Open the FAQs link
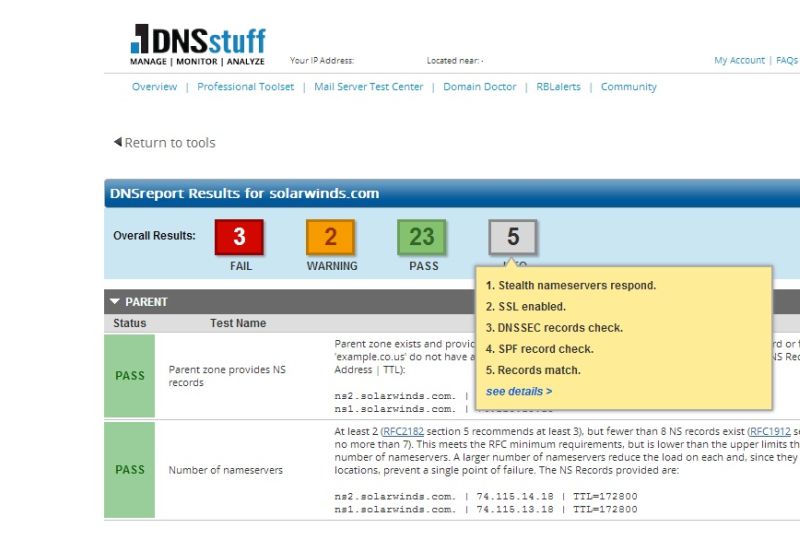 click(x=787, y=60)
